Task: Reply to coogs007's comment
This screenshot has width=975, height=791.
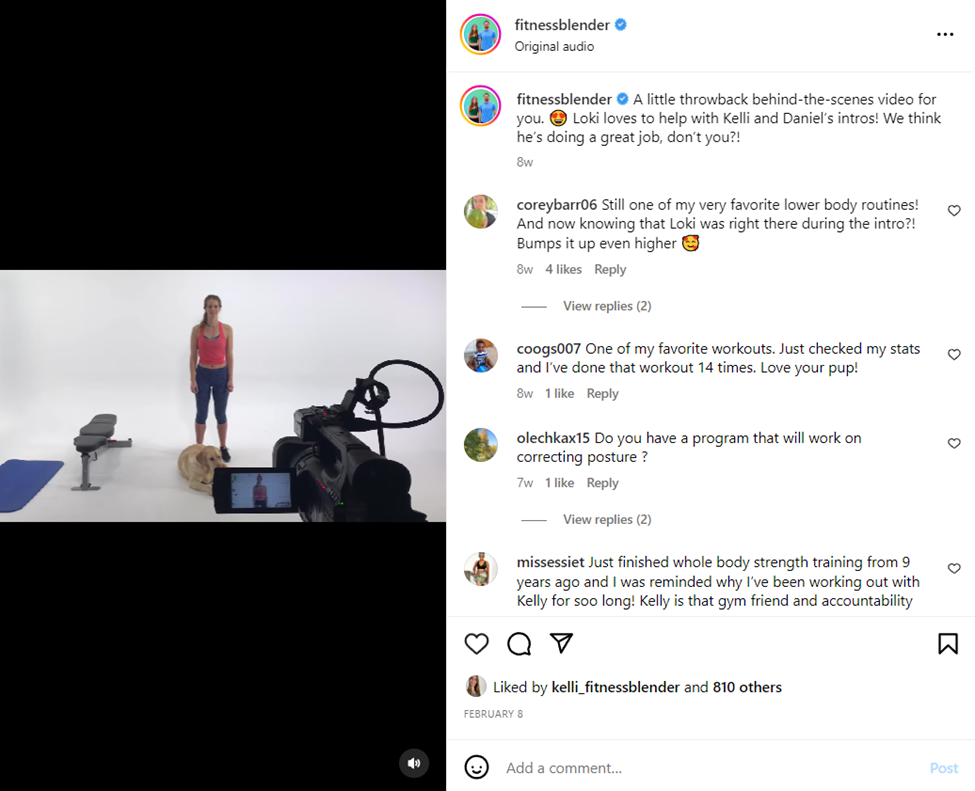Action: [602, 394]
